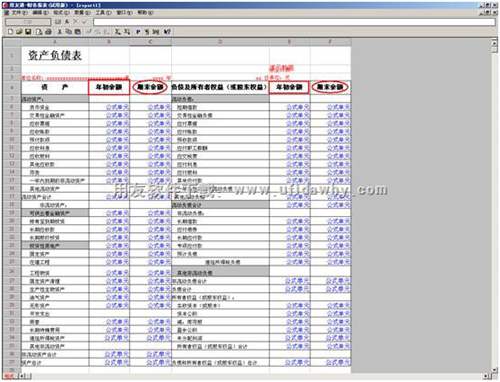Select the 资产负债表 title cell
The image size is (500, 382).
pyautogui.click(x=55, y=55)
